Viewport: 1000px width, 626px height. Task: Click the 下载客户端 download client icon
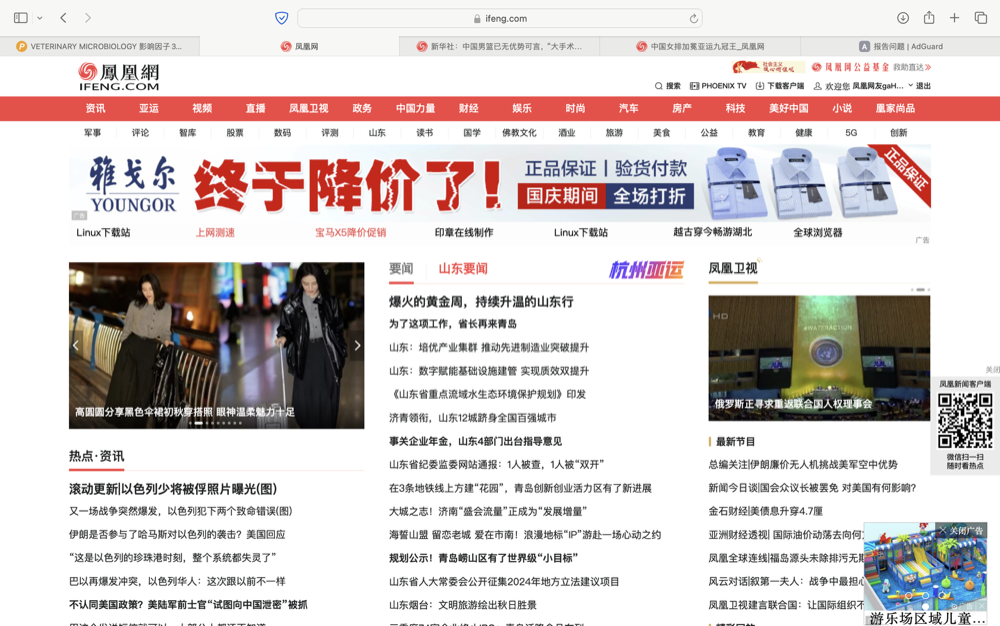coord(760,85)
